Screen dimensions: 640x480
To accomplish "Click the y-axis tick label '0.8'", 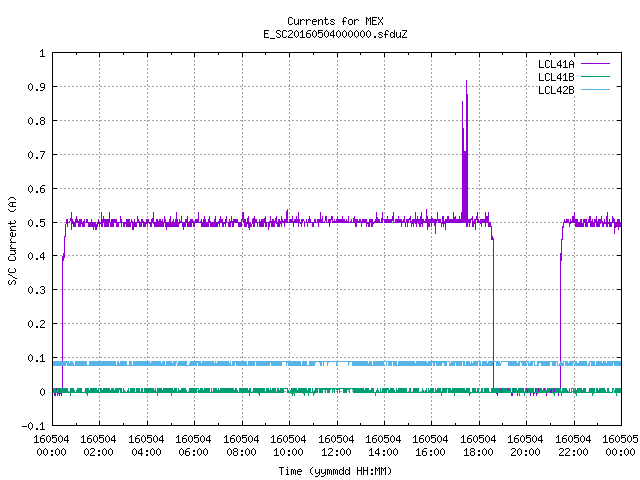I will [x=36, y=121].
